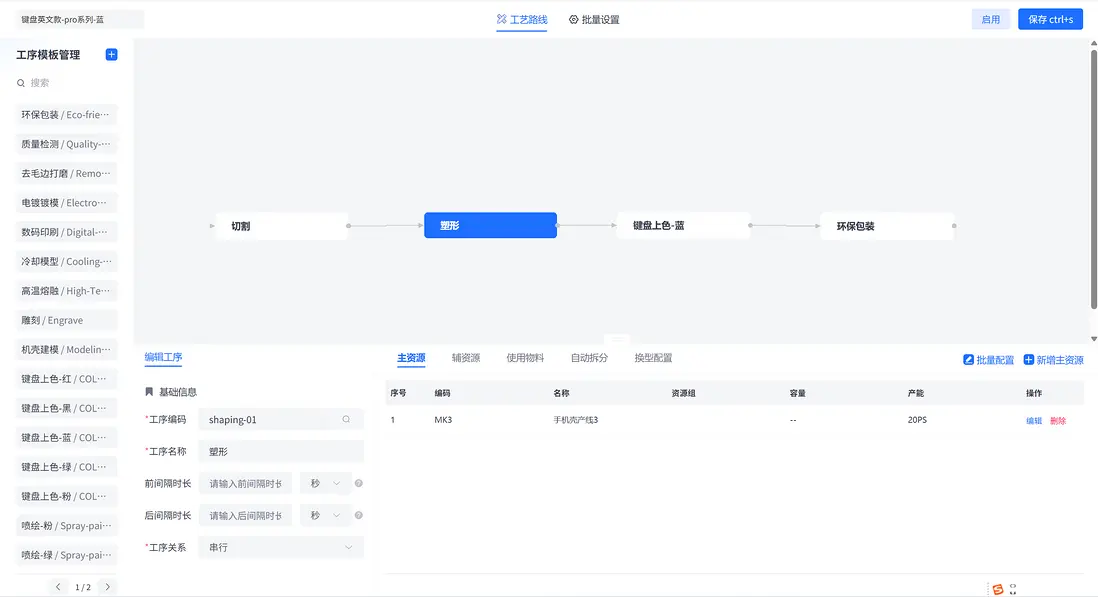This screenshot has width=1098, height=597.
Task: Open the 工序关系 dropdown showing 串行
Action: coord(281,547)
